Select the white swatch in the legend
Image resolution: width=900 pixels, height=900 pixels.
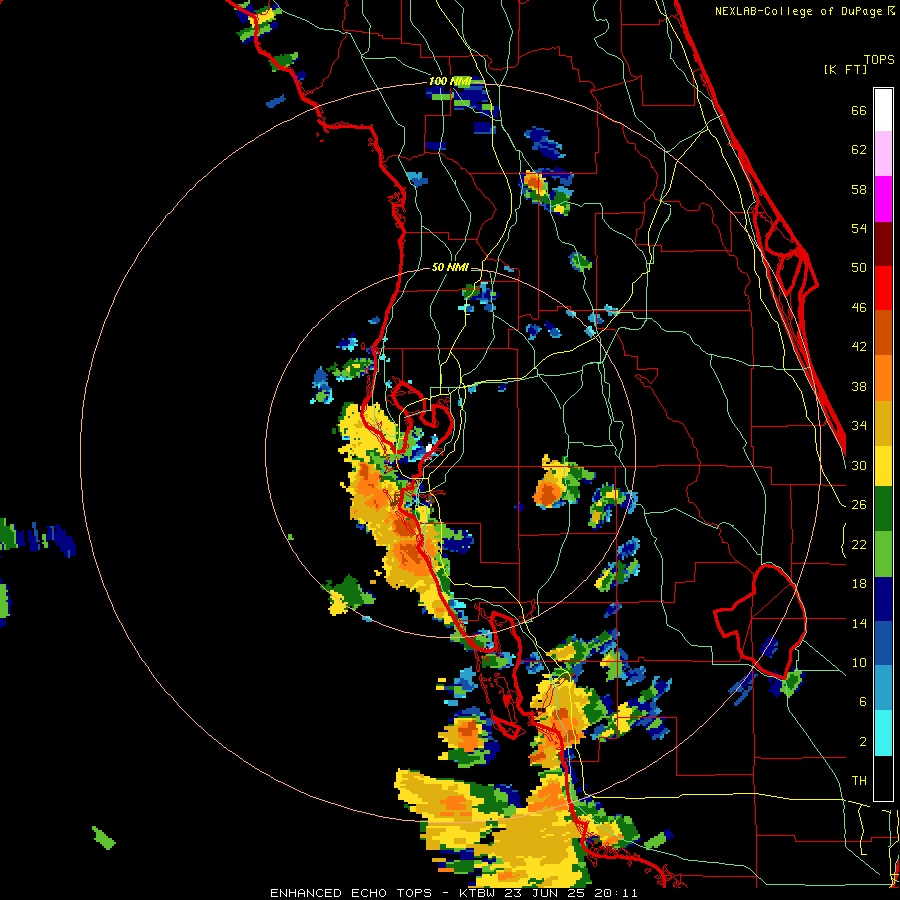click(x=883, y=110)
